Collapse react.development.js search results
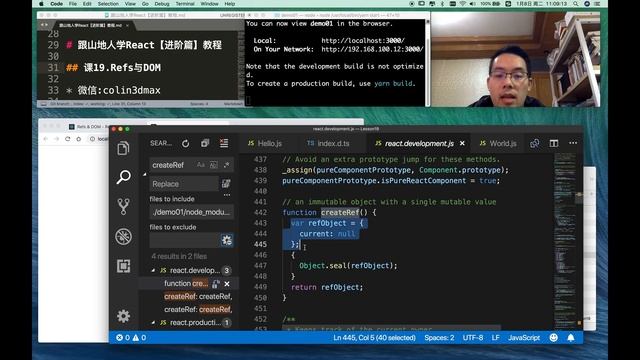 153,270
